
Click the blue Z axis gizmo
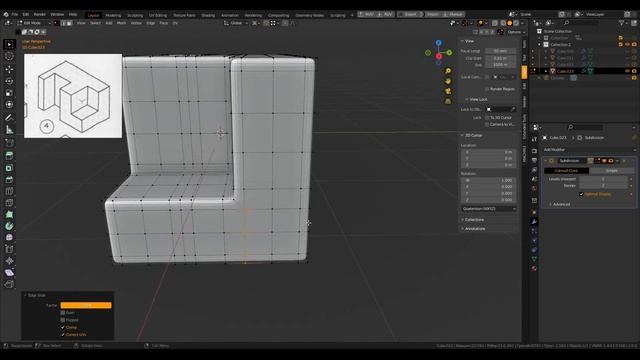tap(438, 42)
